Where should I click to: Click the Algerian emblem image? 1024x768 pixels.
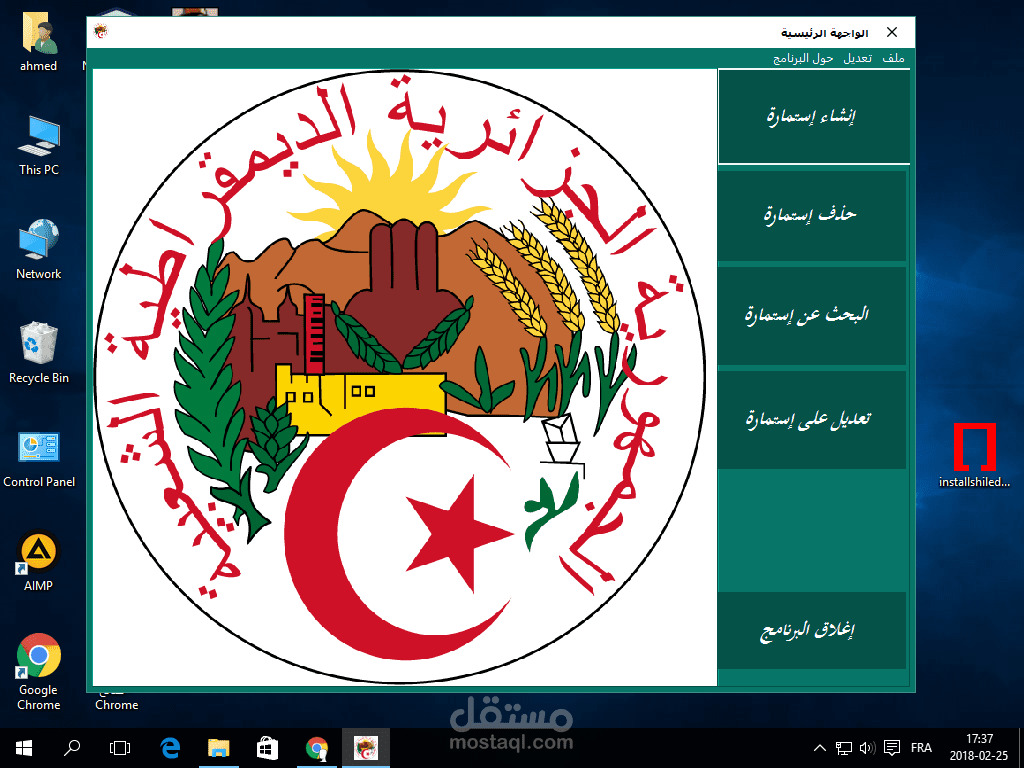point(404,377)
